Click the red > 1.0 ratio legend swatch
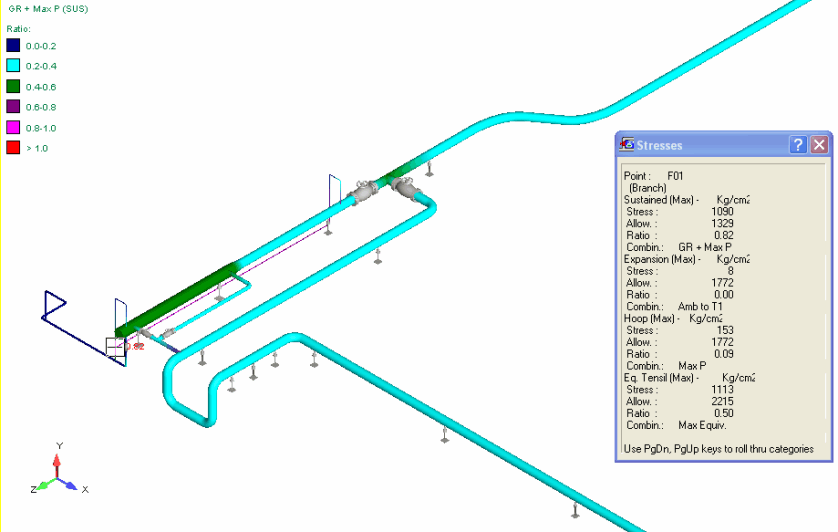The width and height of the screenshot is (838, 532). click(x=13, y=147)
